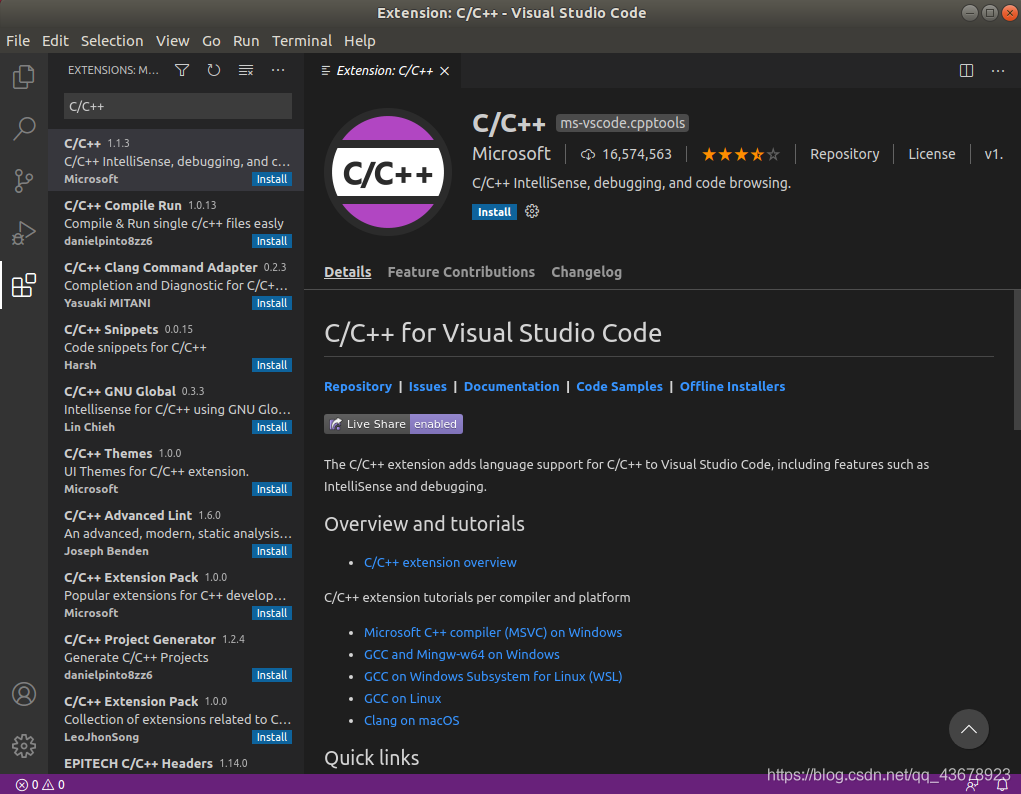Open Clang on macOS tutorial link

click(x=412, y=720)
